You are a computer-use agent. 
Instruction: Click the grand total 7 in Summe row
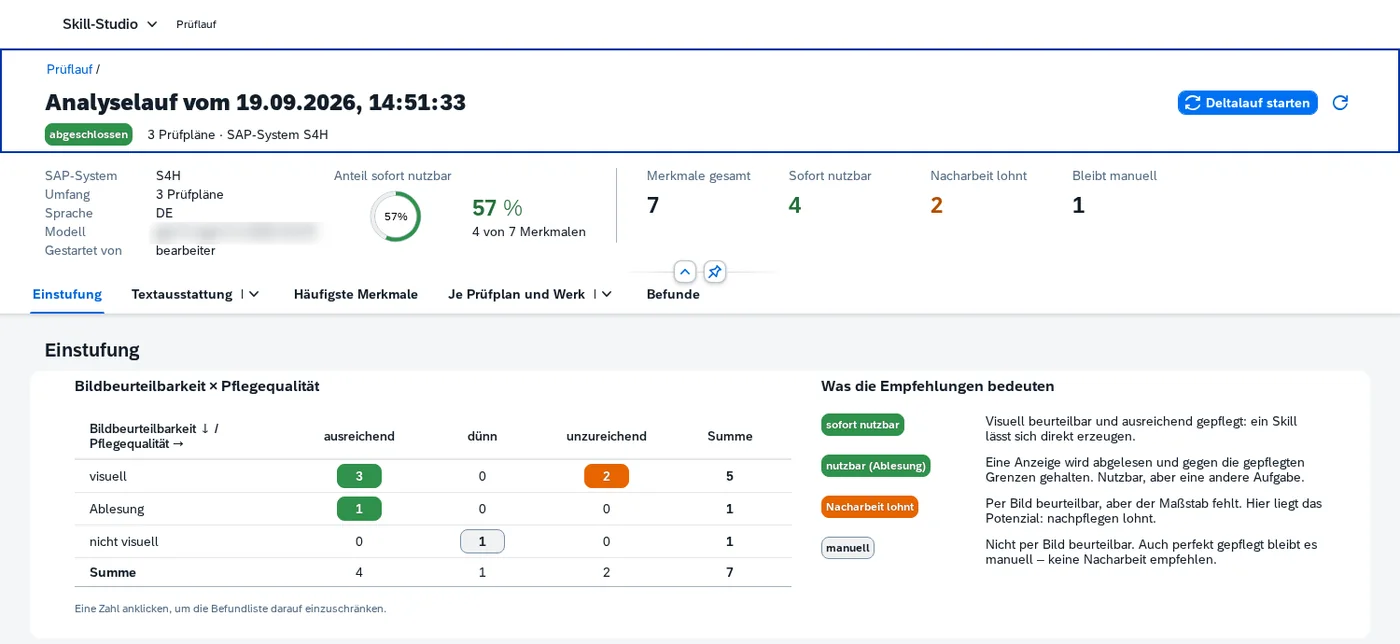click(x=730, y=573)
